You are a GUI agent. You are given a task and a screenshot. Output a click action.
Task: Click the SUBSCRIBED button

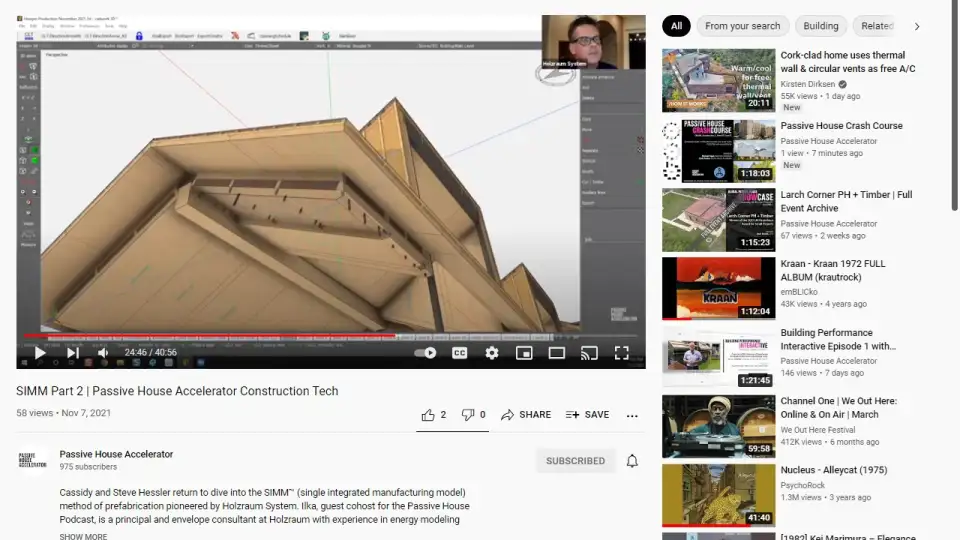575,461
